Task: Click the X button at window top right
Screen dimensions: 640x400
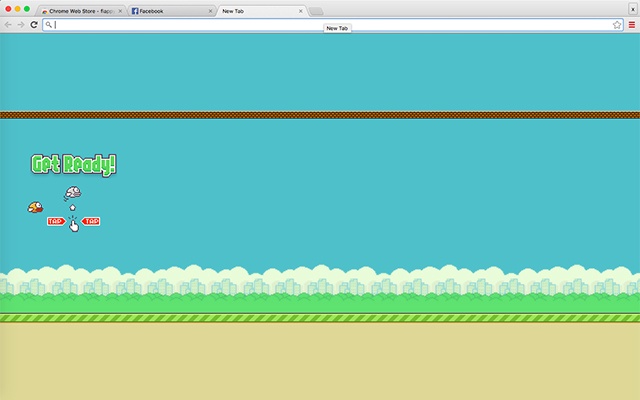Action: 633,9
